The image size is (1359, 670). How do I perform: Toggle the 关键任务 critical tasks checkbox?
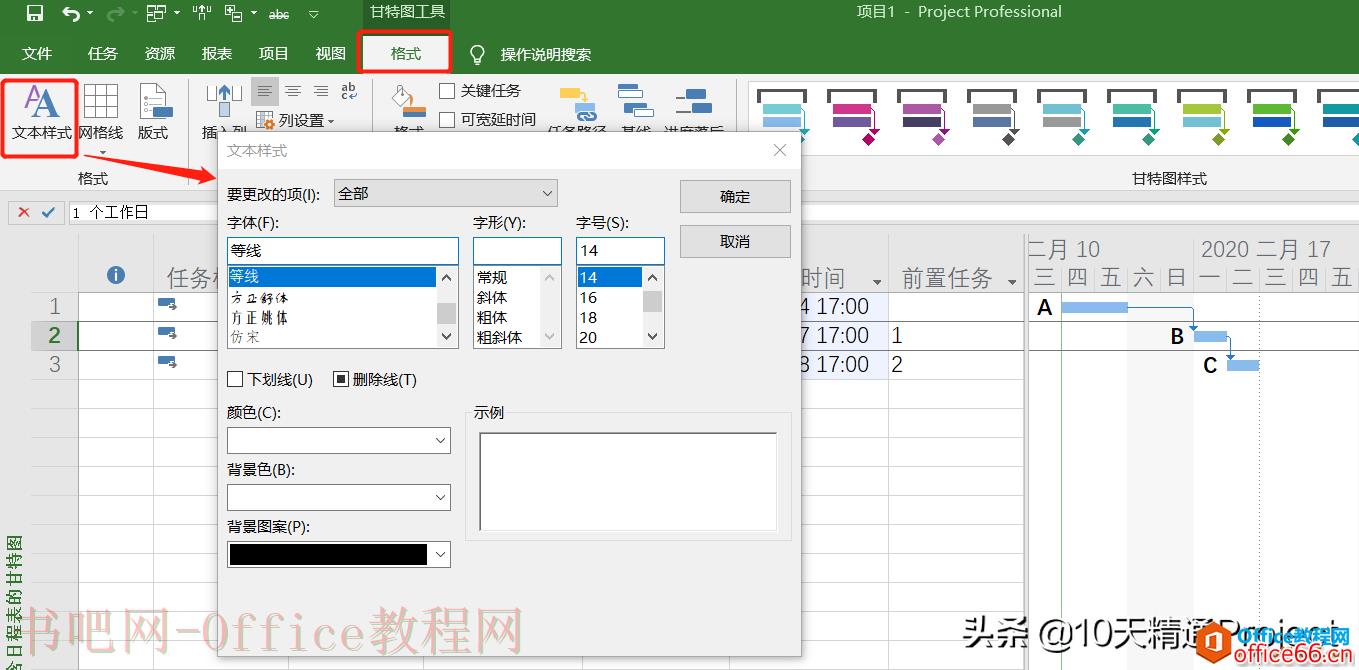click(447, 91)
